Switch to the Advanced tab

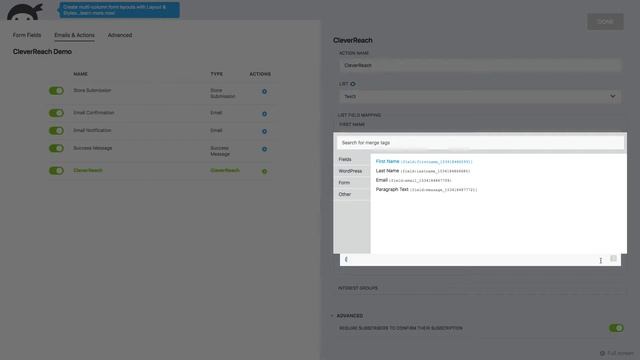(120, 35)
